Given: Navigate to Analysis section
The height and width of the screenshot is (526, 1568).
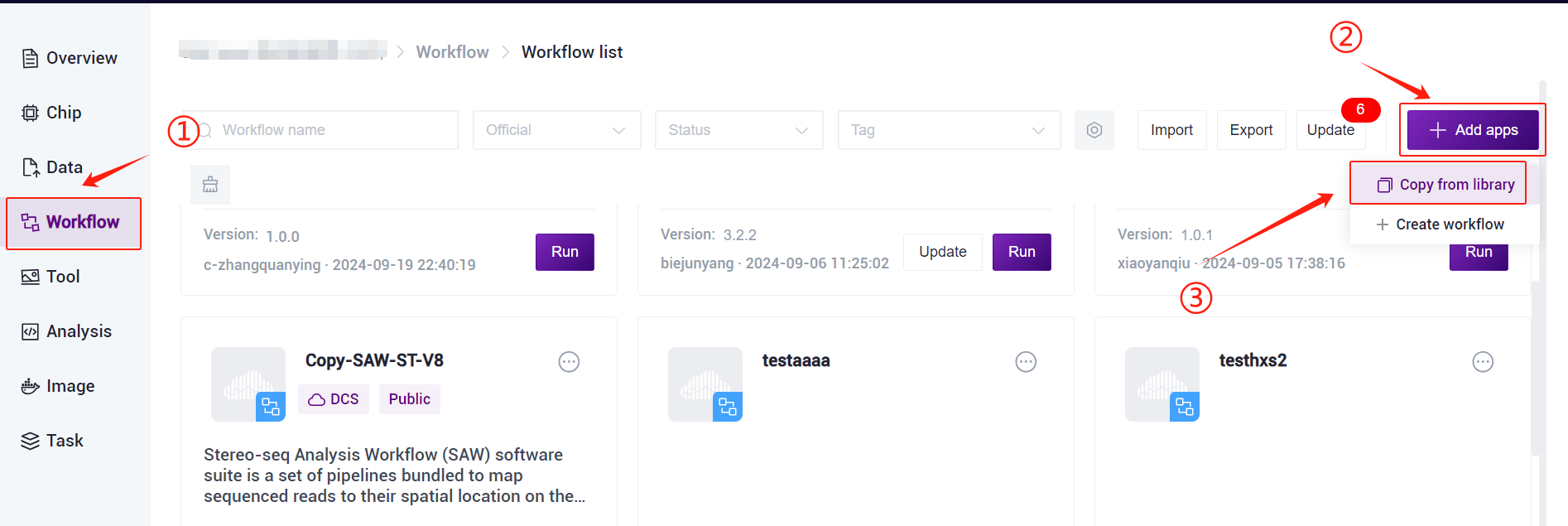Looking at the screenshot, I should (66, 331).
